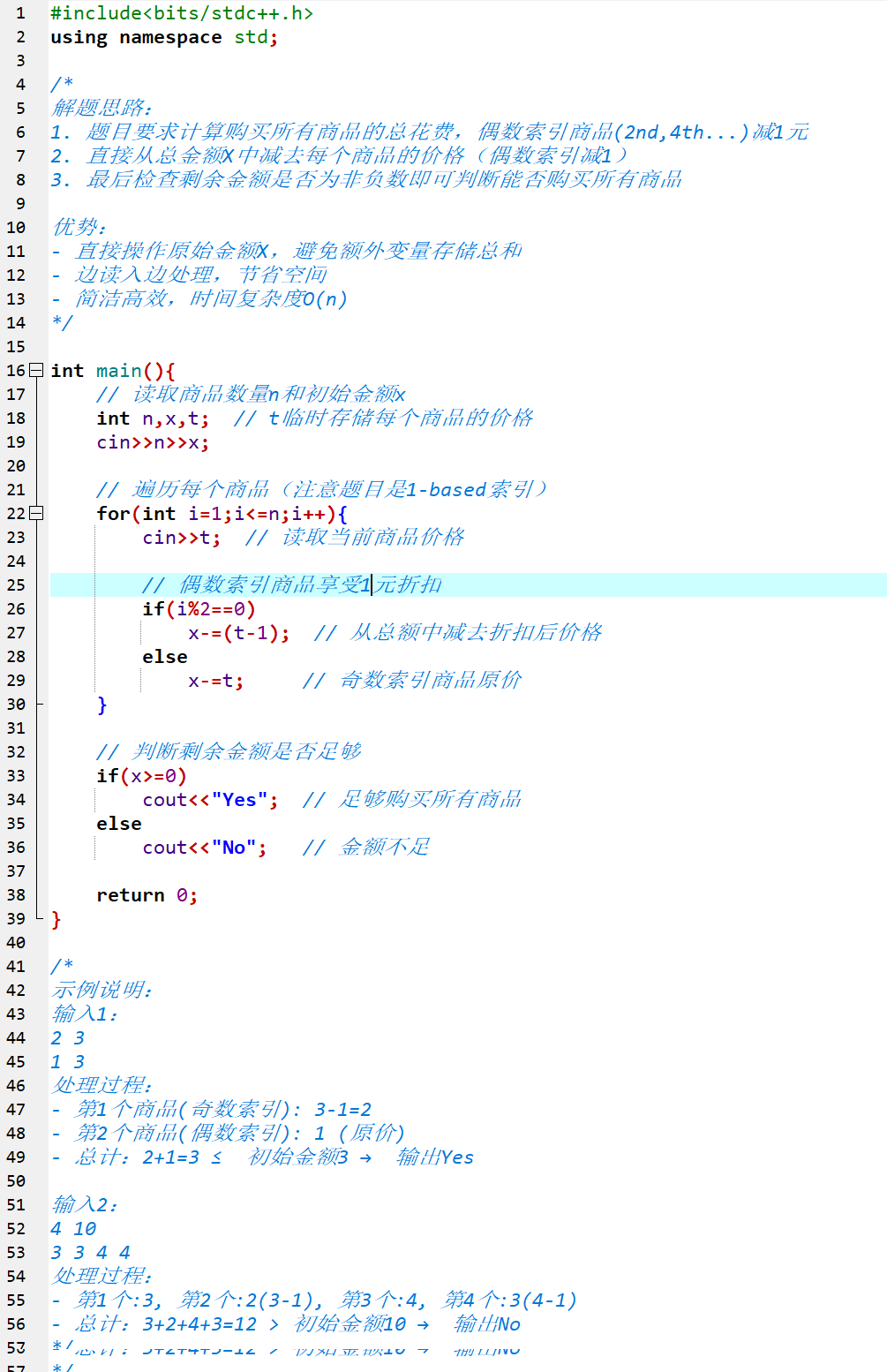Click the '4 10' sample input line
This screenshot has height=1372, width=887.
point(73,1228)
